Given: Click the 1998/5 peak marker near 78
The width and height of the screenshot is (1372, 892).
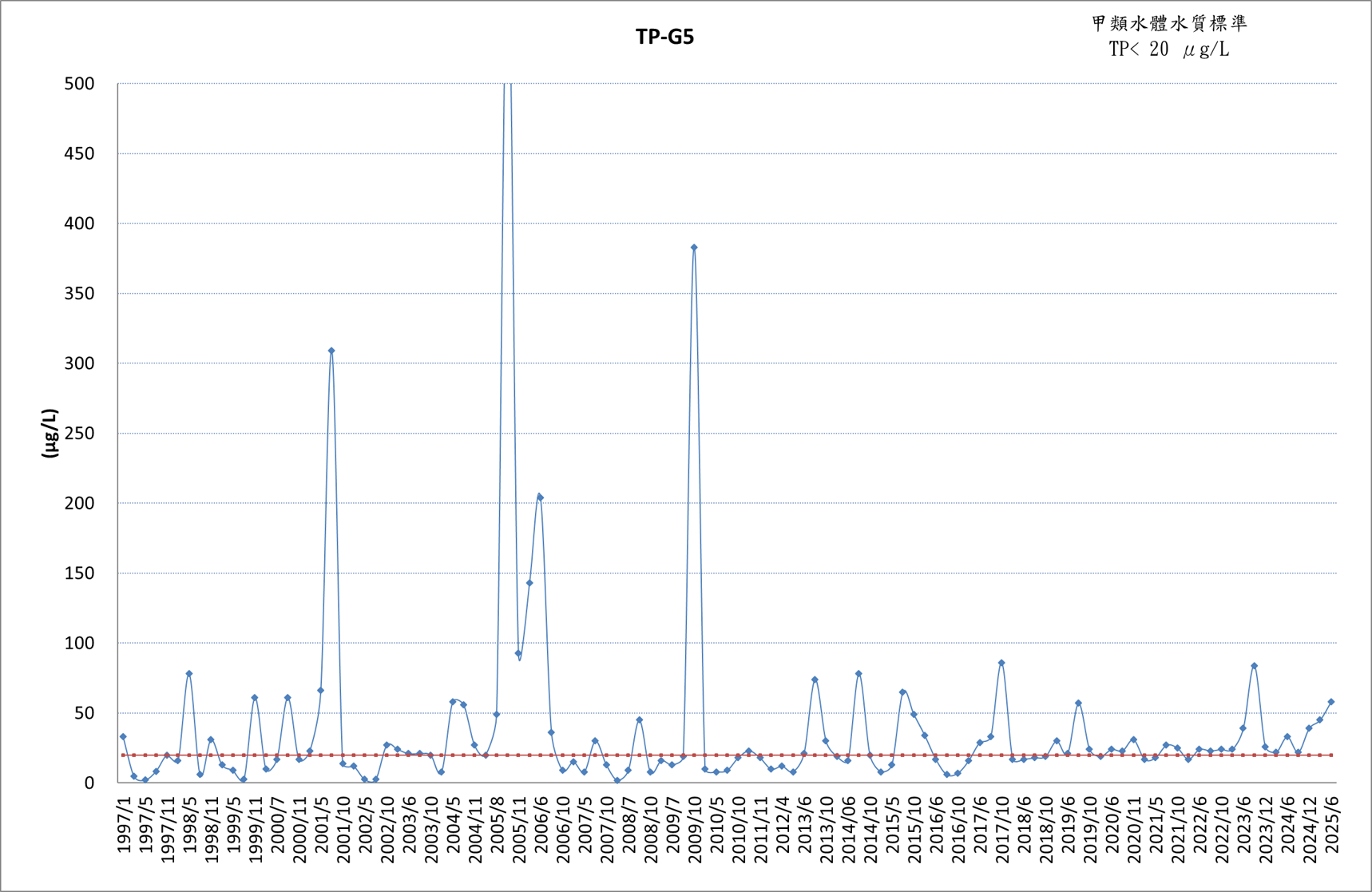Looking at the screenshot, I should pyautogui.click(x=189, y=674).
